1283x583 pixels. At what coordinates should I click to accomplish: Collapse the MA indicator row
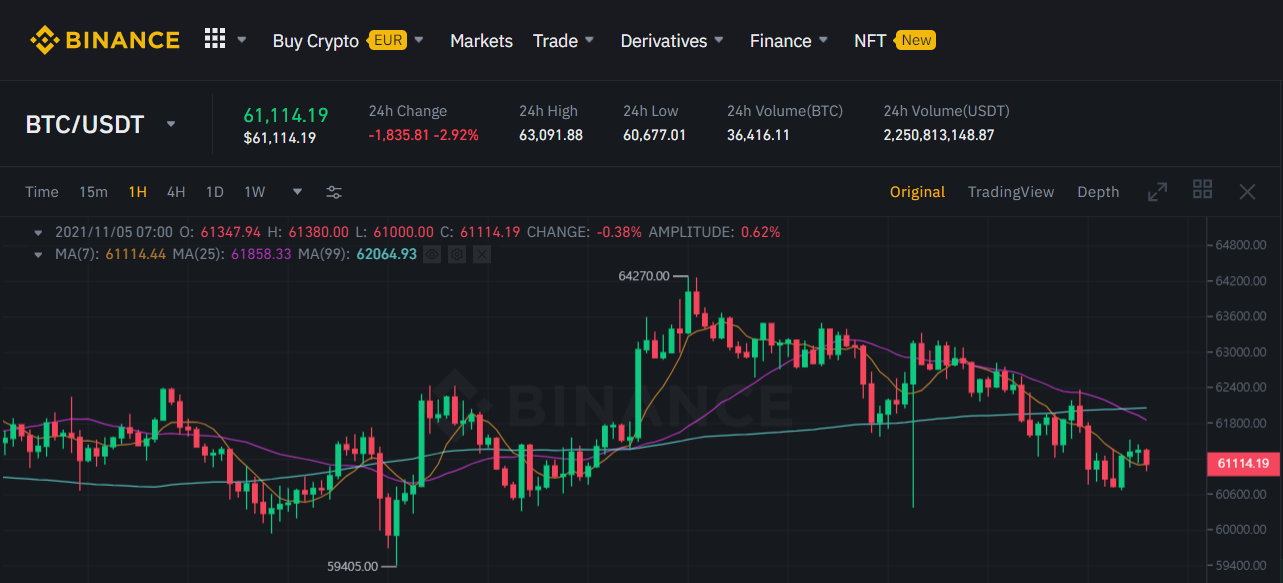[38, 254]
